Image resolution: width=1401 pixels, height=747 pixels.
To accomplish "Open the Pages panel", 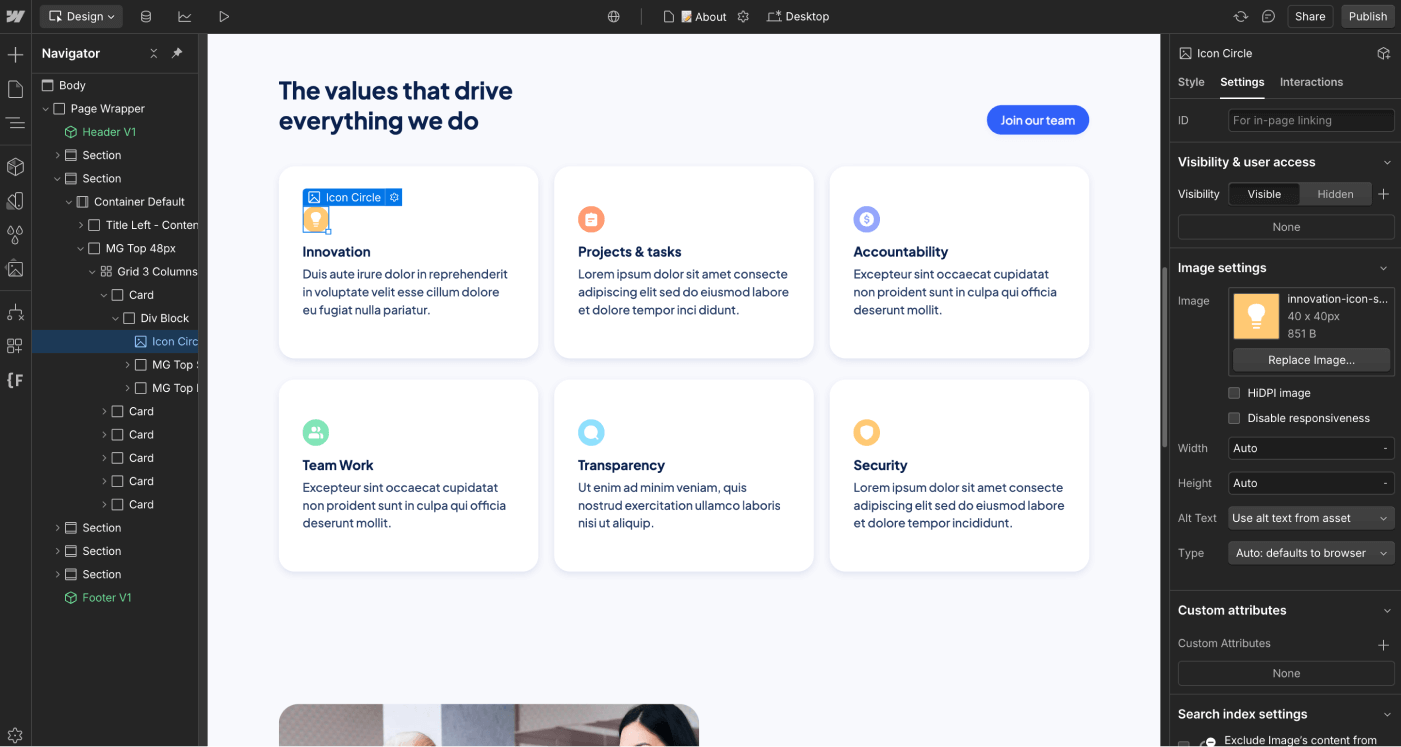I will point(15,88).
